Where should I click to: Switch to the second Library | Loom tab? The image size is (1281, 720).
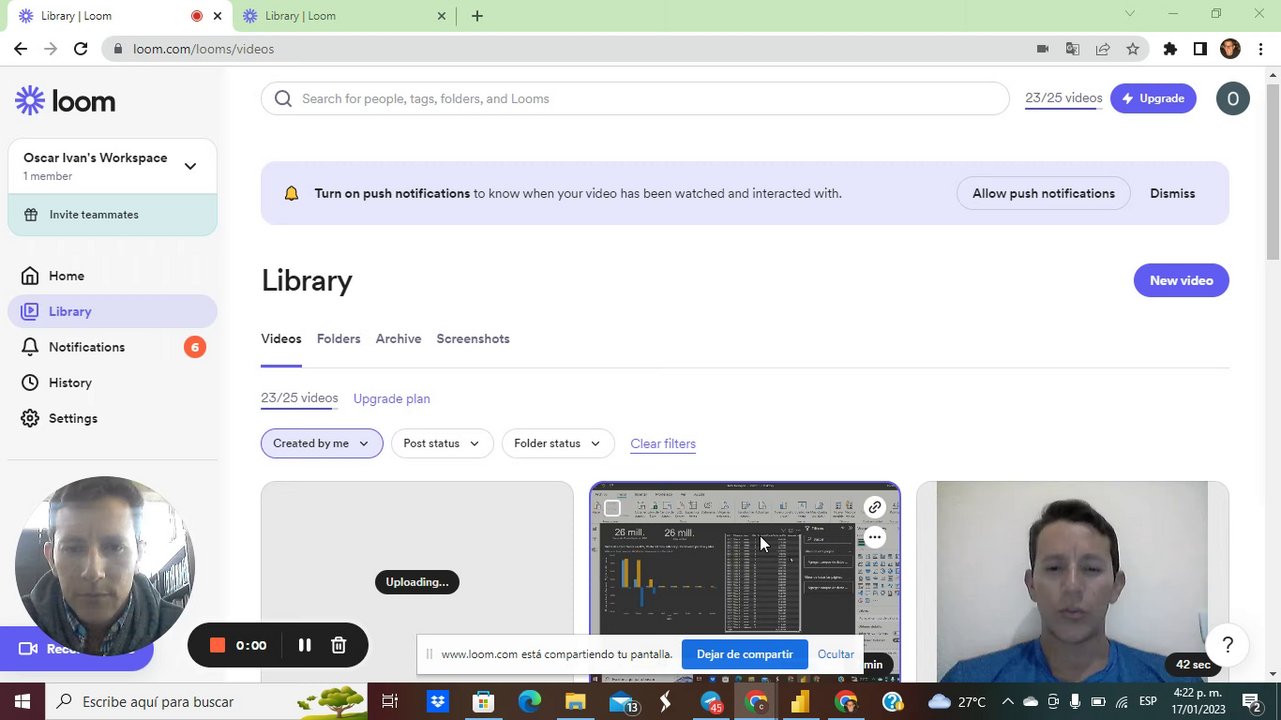345,16
